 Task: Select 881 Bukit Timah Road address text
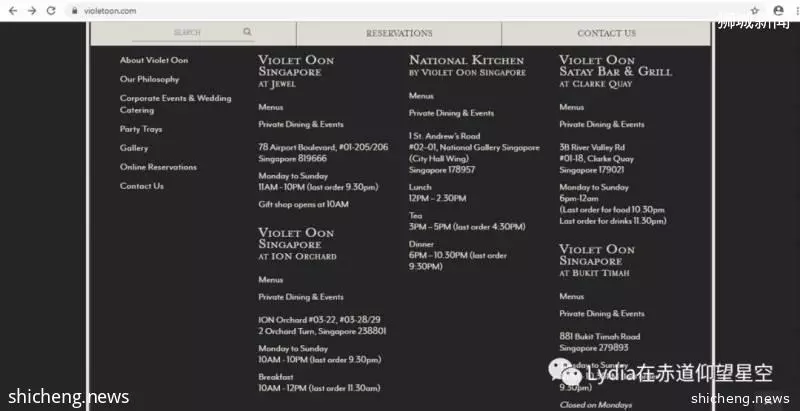pos(599,337)
